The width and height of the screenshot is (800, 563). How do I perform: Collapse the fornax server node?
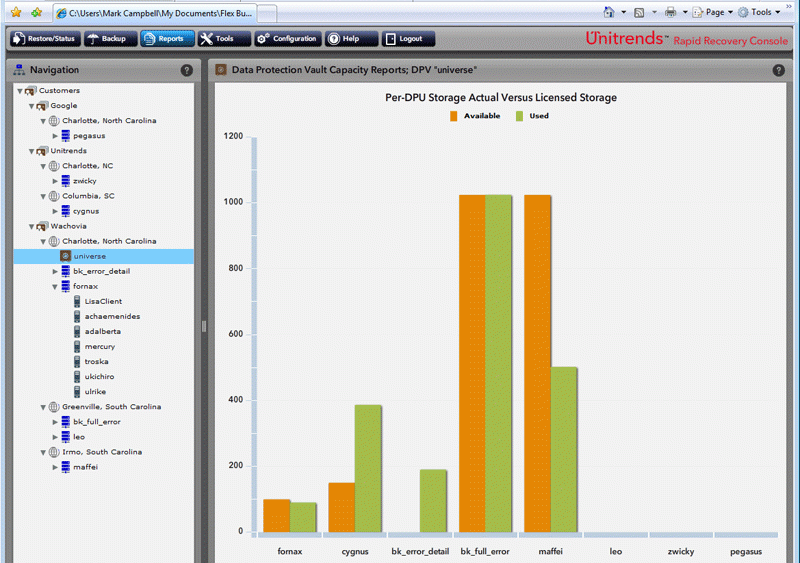[x=55, y=287]
